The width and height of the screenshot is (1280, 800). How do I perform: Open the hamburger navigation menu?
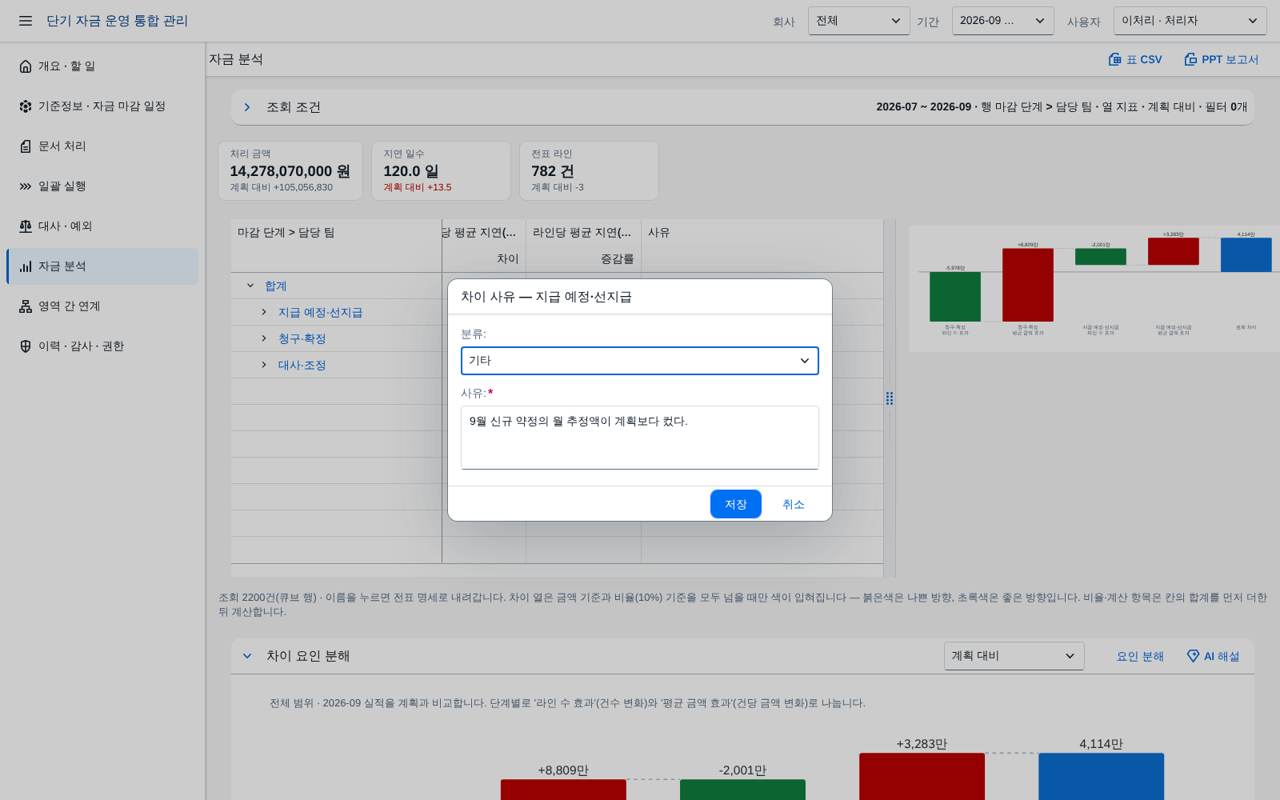click(x=26, y=21)
